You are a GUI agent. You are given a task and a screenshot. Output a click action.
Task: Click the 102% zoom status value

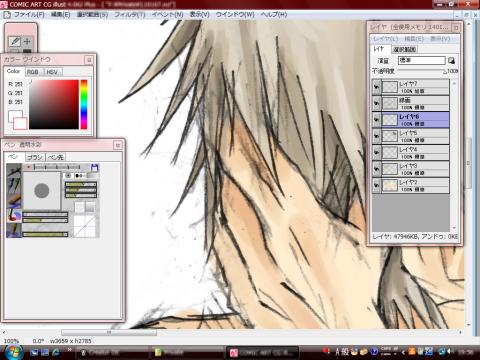coord(11,341)
